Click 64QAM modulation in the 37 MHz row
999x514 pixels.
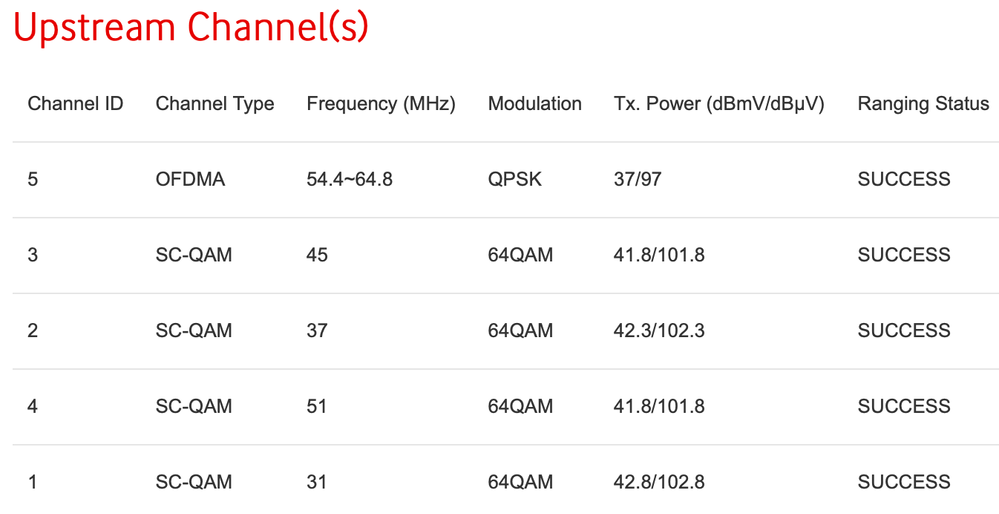pyautogui.click(x=520, y=331)
